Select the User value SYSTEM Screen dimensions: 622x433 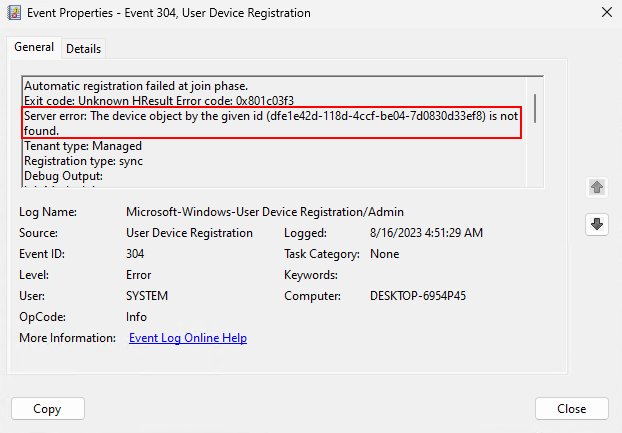(x=147, y=296)
